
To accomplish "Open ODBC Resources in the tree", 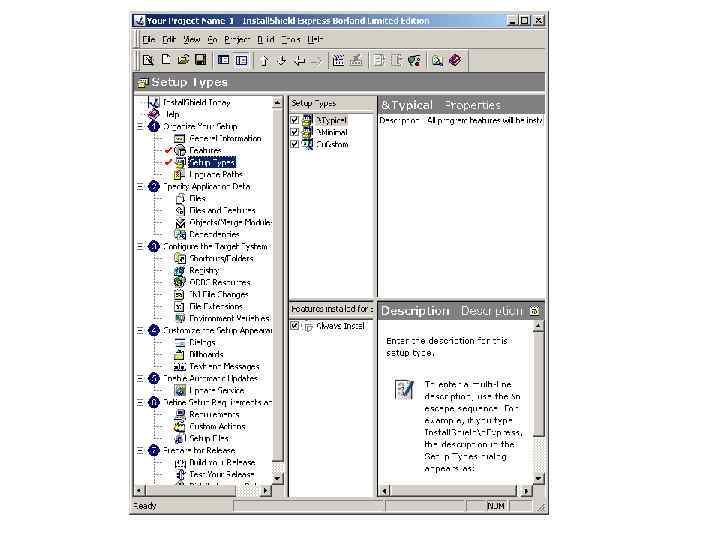I will [x=220, y=282].
